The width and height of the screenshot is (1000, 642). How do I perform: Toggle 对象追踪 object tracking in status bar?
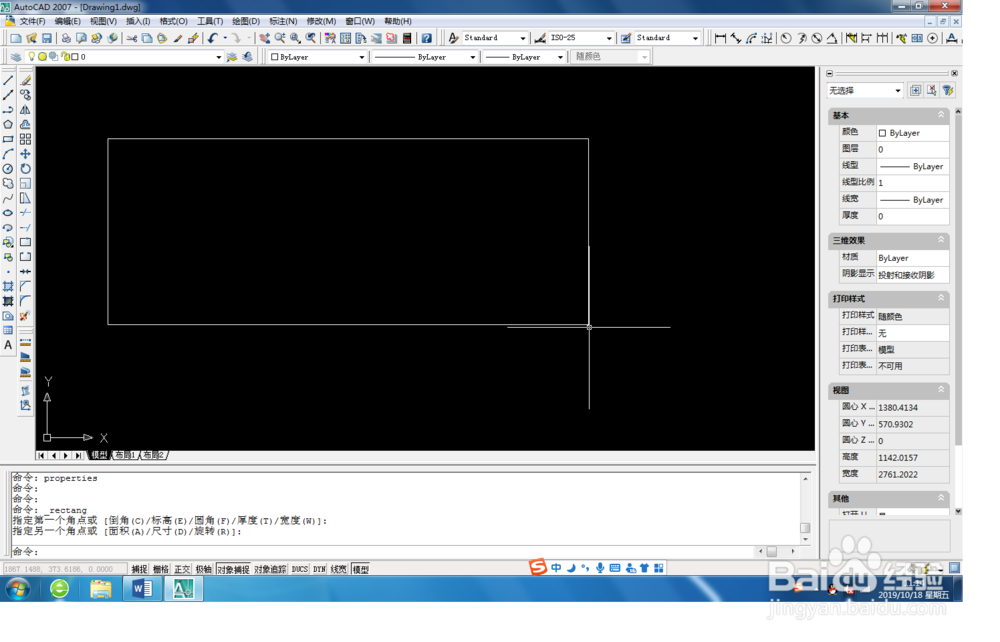point(270,569)
